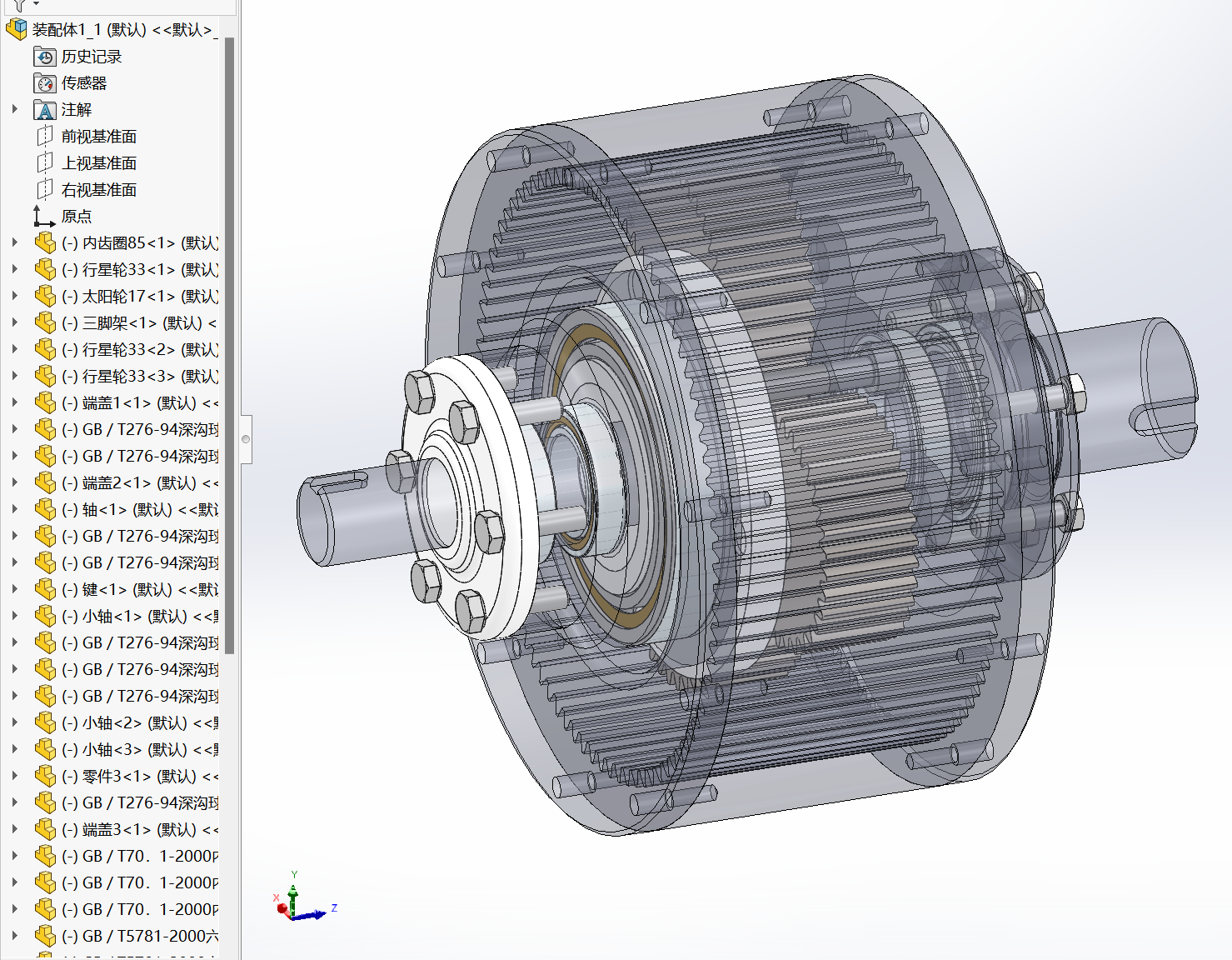Expand the 端盖1<1> component
This screenshot has width=1232, height=960.
point(14,402)
